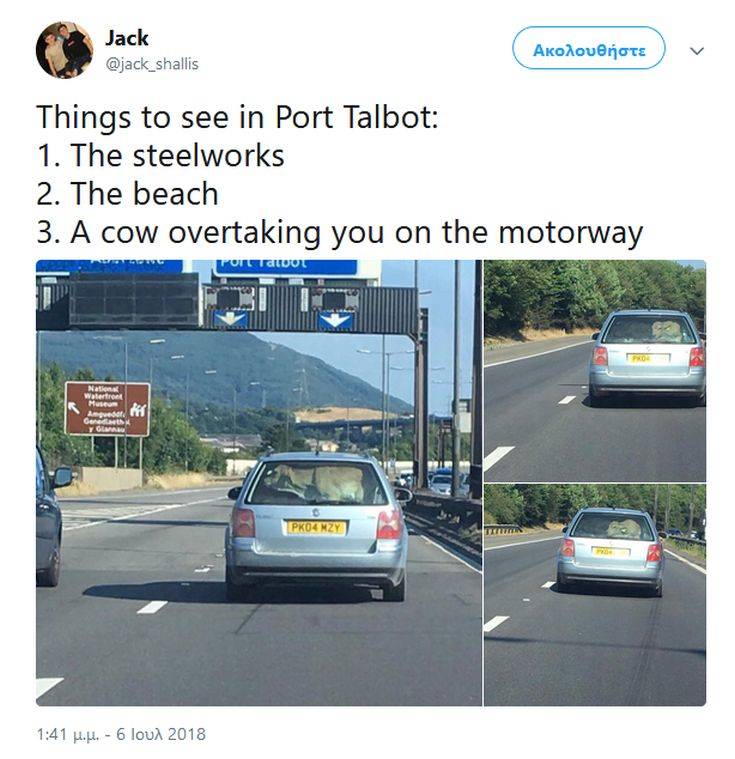This screenshot has width=735, height=759.
Task: Click the '6 Ιουλ 2018' date text
Action: [x=161, y=734]
